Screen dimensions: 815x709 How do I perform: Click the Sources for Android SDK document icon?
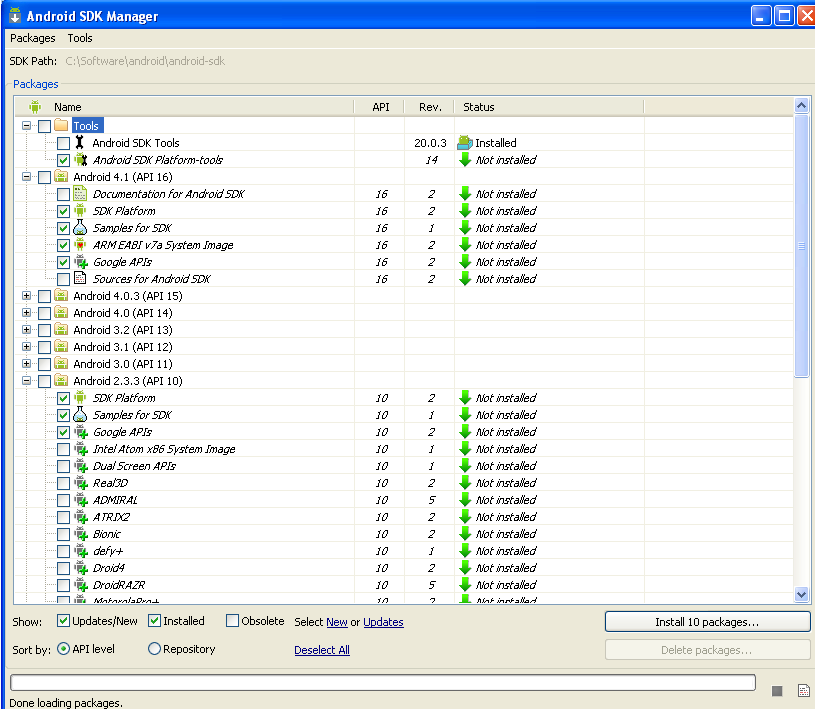(x=80, y=279)
